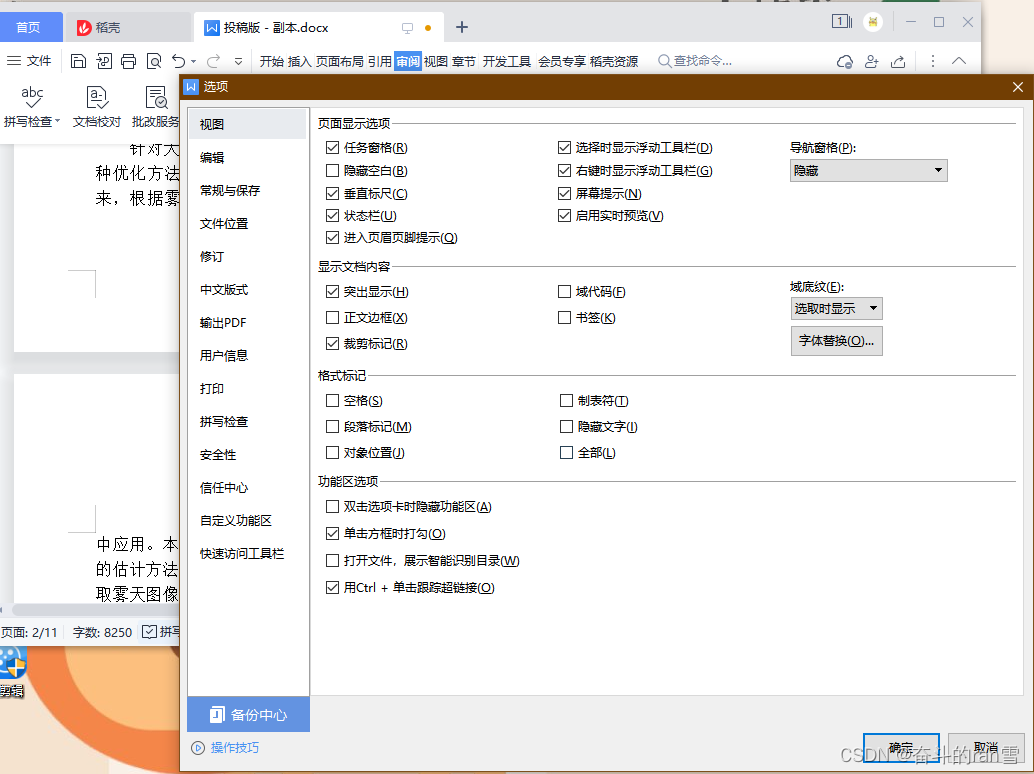Image resolution: width=1034 pixels, height=774 pixels.
Task: Click the monitor icon on document tab
Action: (x=408, y=28)
